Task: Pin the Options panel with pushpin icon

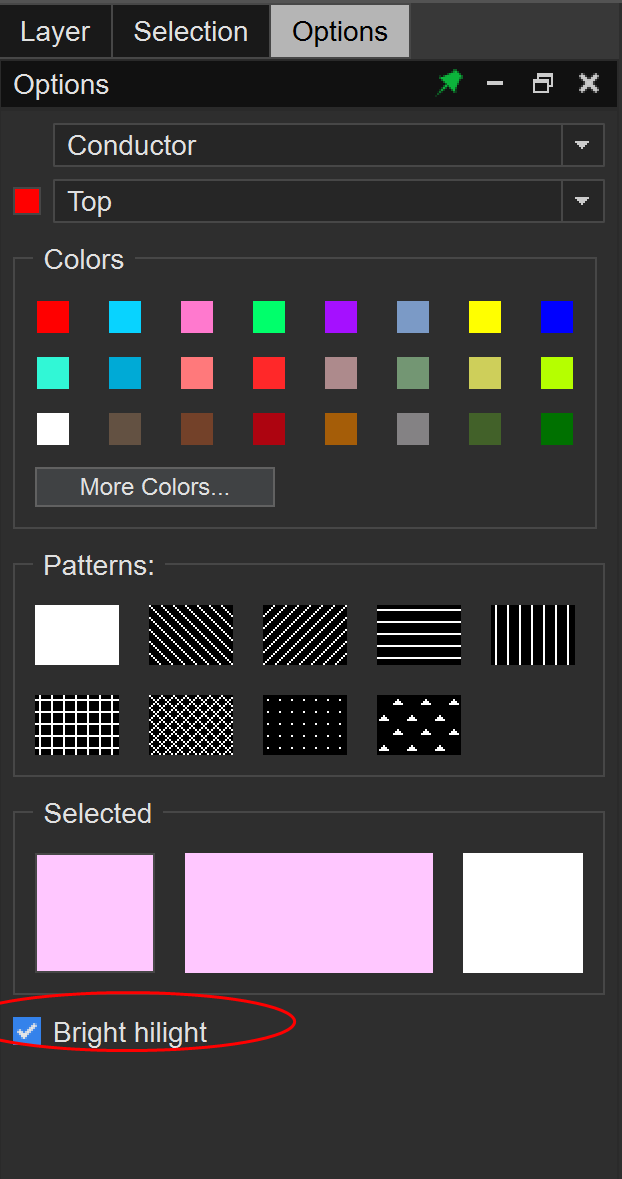Action: point(450,84)
